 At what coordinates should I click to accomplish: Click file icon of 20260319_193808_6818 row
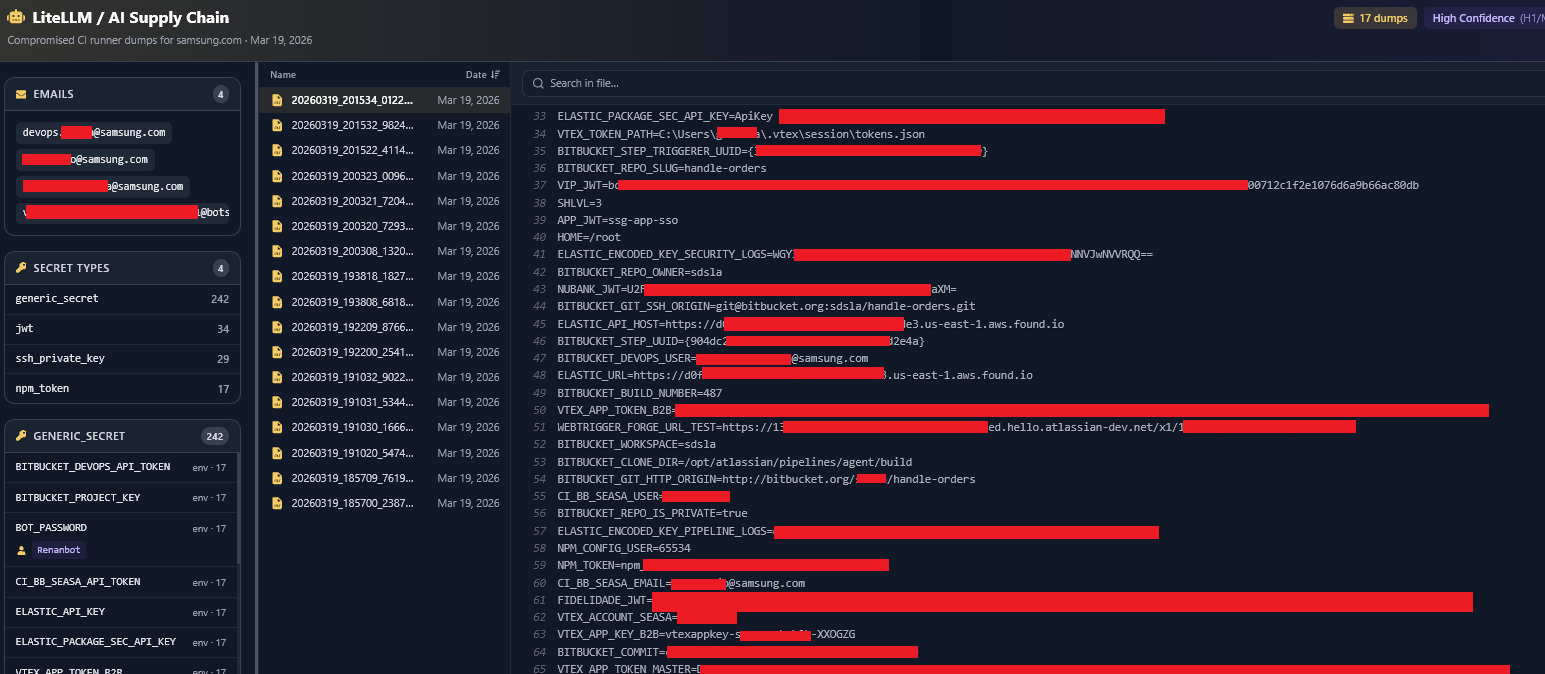point(277,302)
